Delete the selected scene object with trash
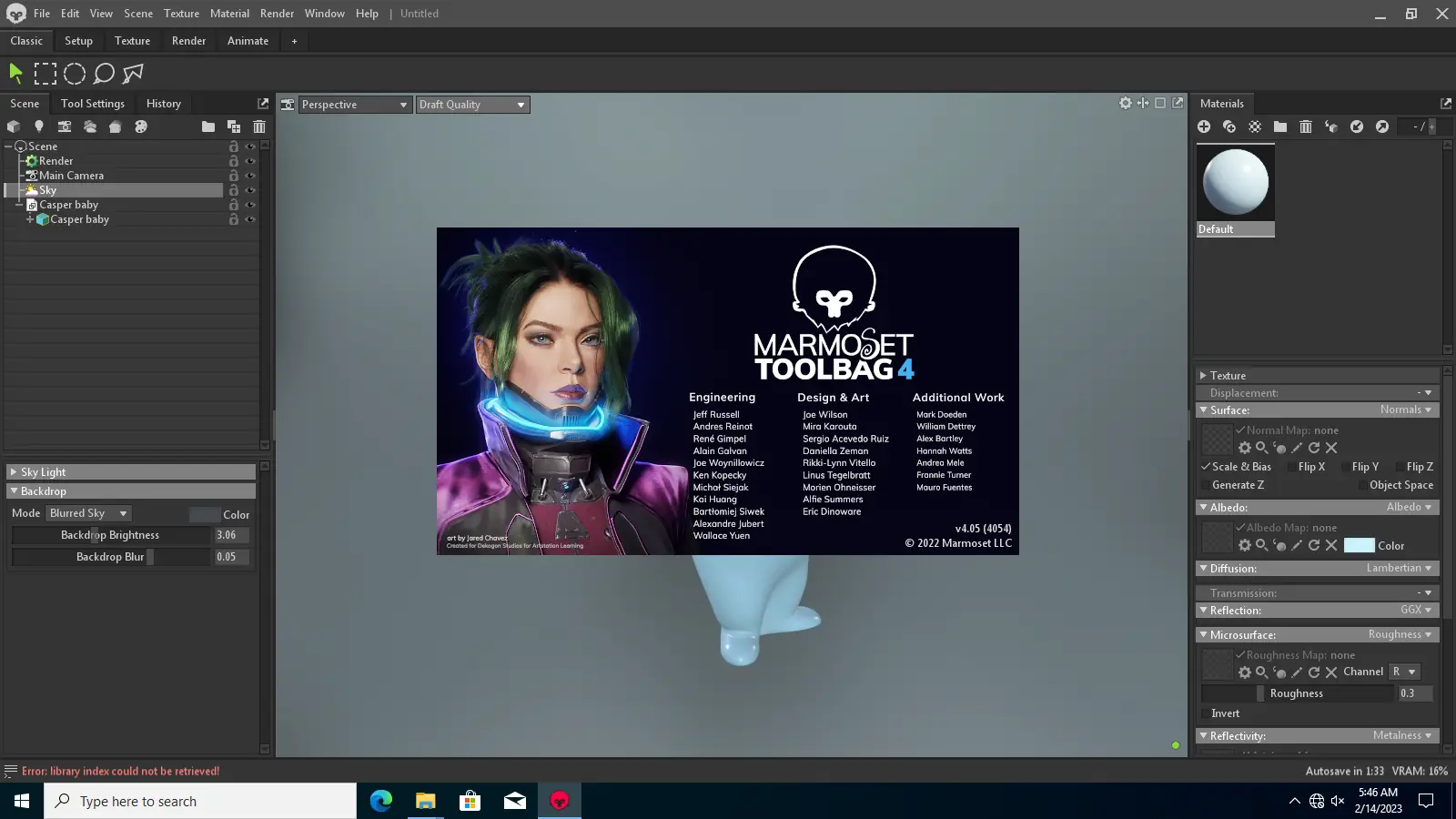Image resolution: width=1456 pixels, height=819 pixels. click(259, 126)
